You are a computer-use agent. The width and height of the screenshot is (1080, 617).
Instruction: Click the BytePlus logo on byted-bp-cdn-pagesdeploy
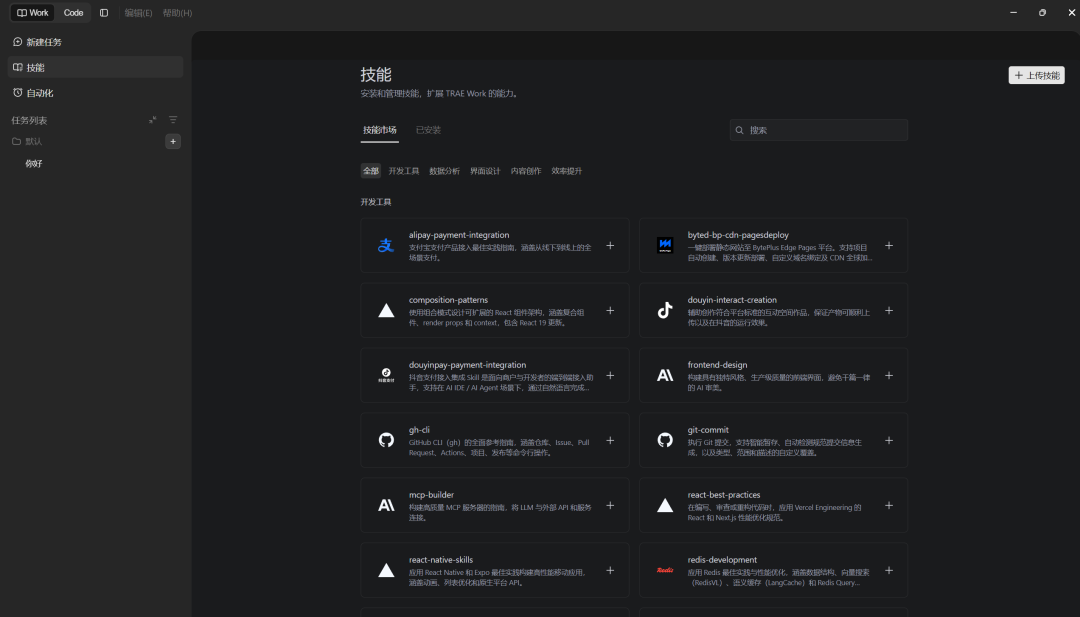665,245
